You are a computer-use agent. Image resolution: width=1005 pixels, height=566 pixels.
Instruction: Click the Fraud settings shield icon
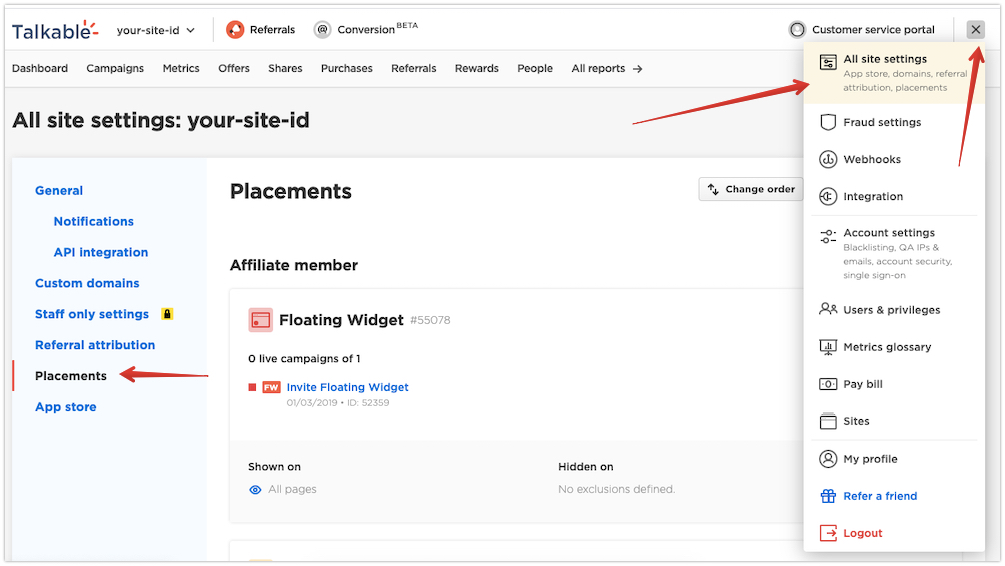click(828, 122)
